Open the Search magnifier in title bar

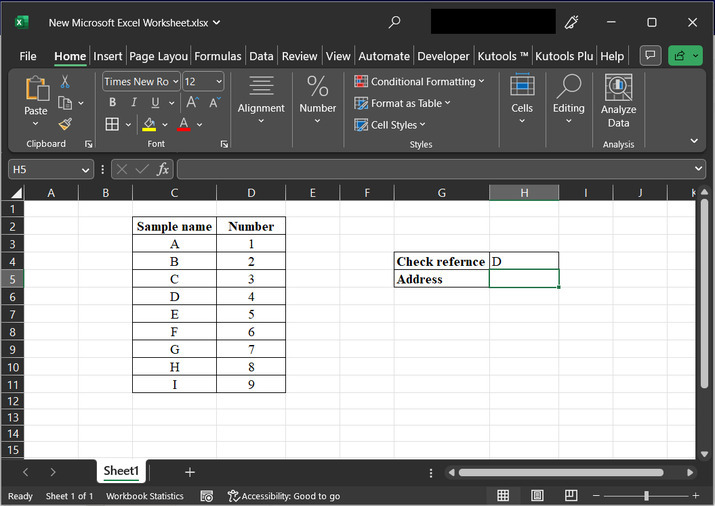pyautogui.click(x=394, y=22)
